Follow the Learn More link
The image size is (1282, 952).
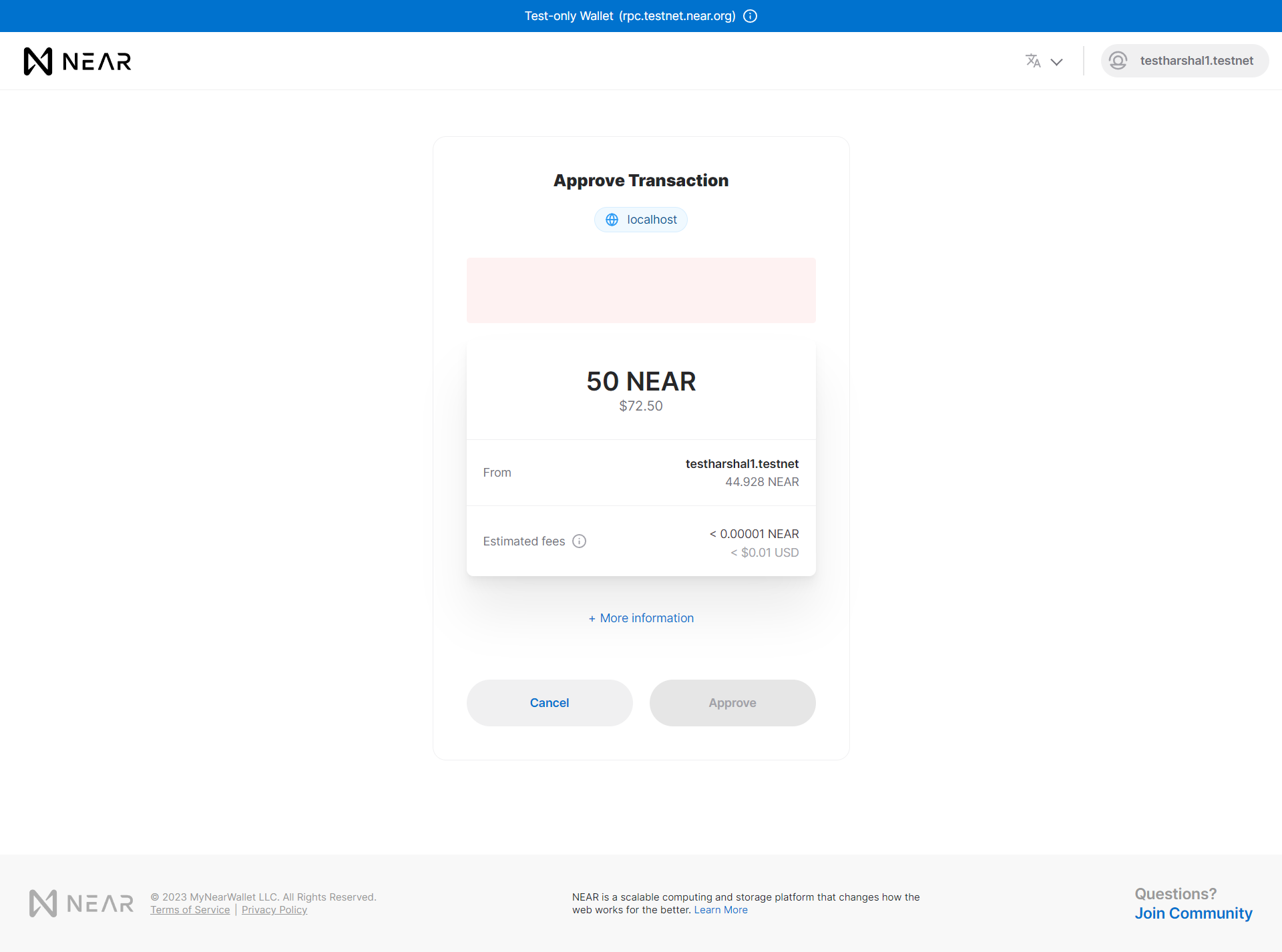pos(720,910)
